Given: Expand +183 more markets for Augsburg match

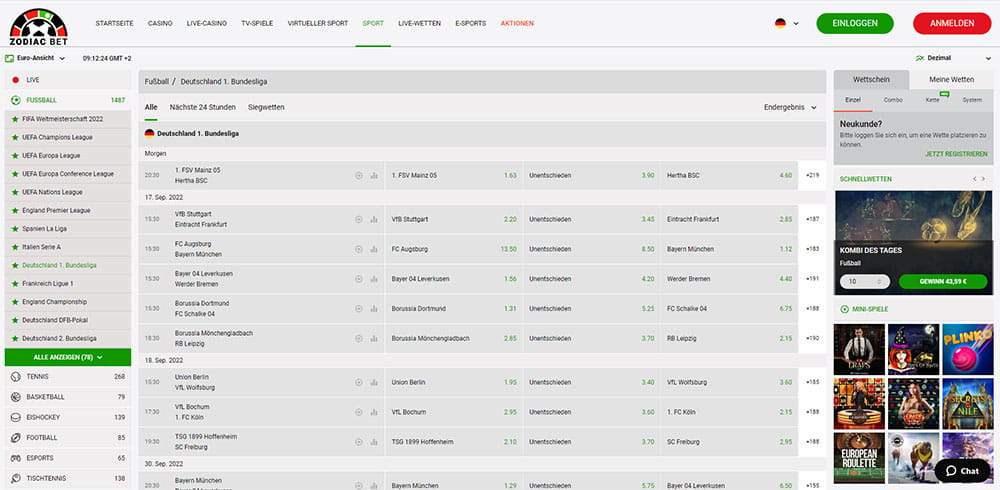Looking at the screenshot, I should click(x=812, y=249).
